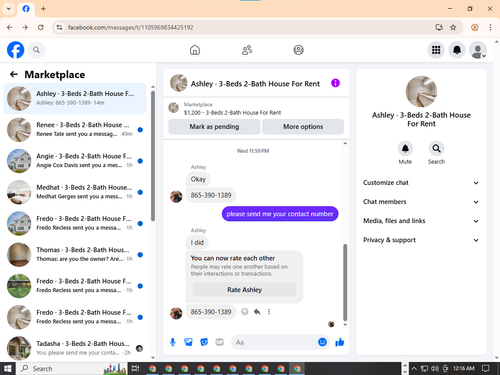This screenshot has height=375, width=500.
Task: Expand the Customize chat section
Action: coord(421,183)
